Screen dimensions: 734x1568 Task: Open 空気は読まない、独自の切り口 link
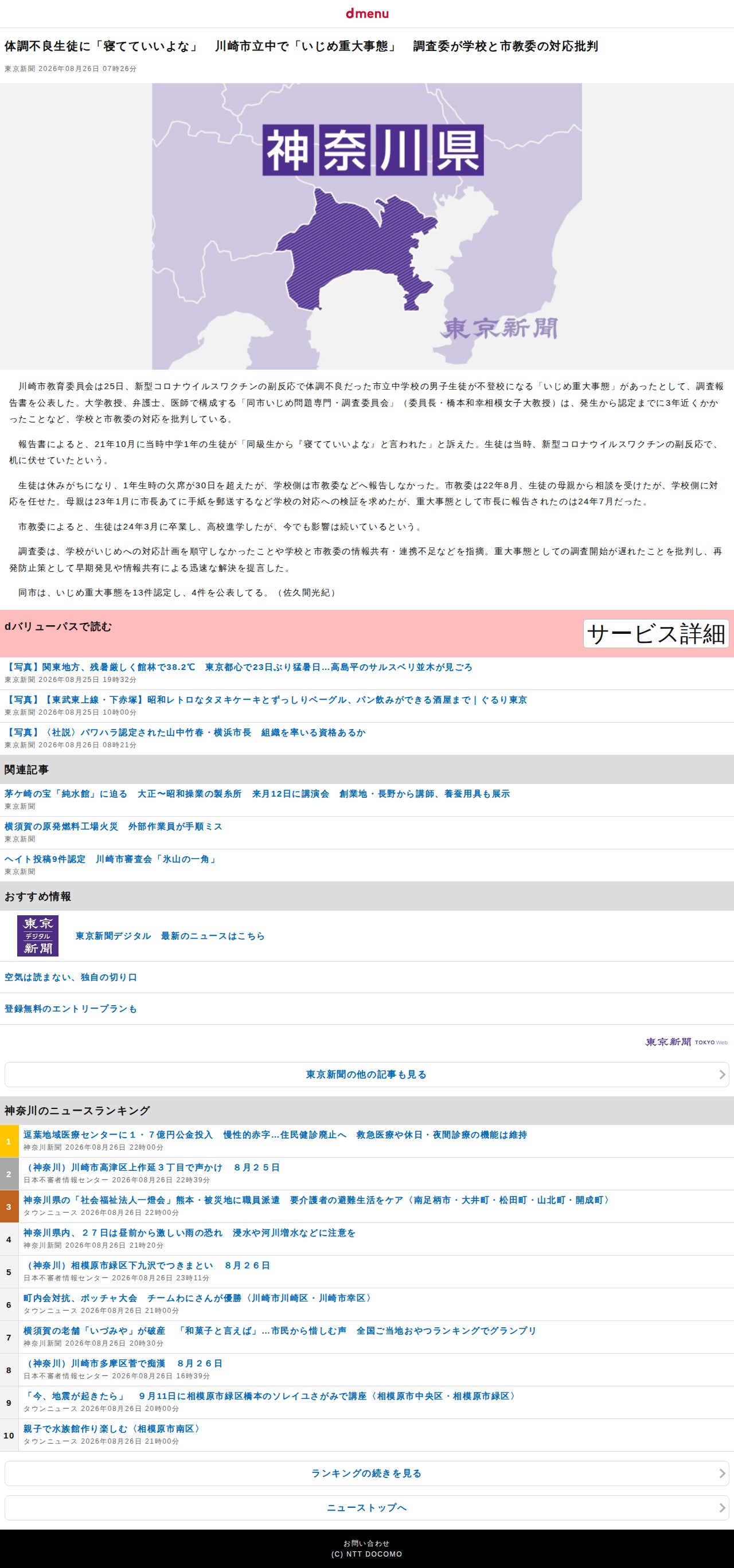71,977
